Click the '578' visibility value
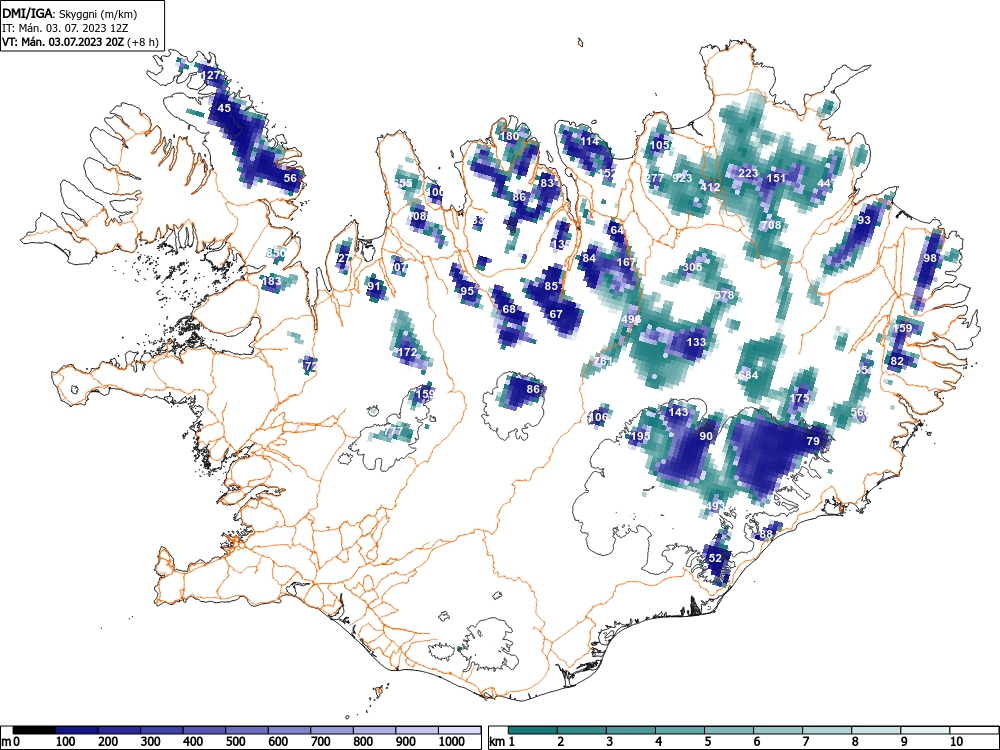The height and width of the screenshot is (750, 1000). click(x=724, y=295)
